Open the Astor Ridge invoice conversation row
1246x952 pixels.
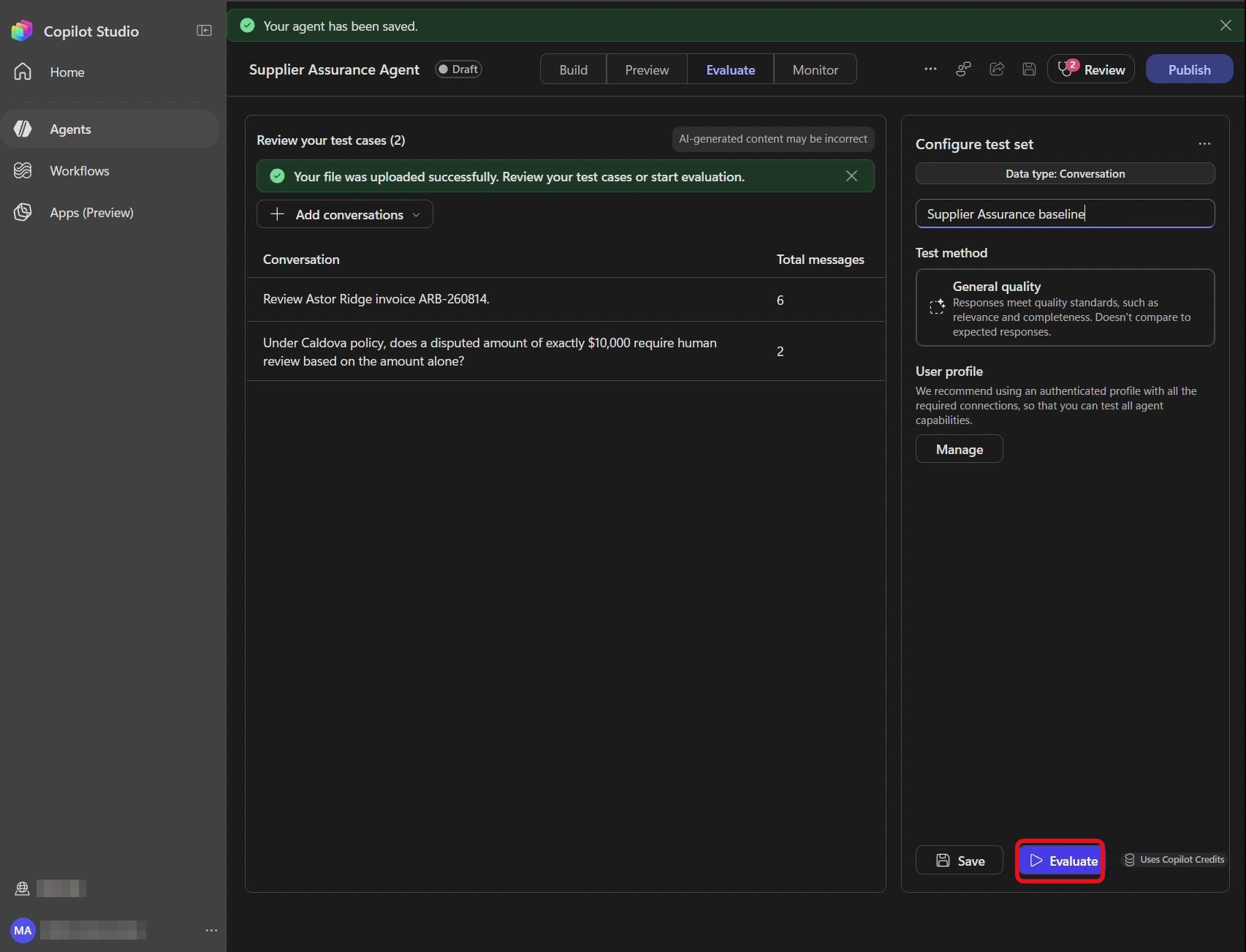point(565,299)
